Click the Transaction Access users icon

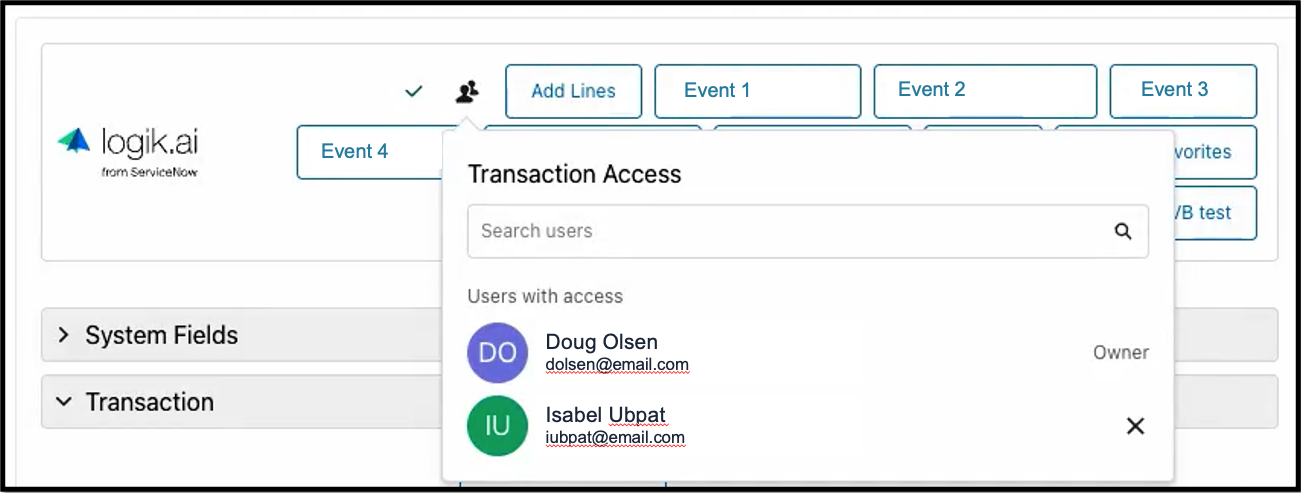467,91
